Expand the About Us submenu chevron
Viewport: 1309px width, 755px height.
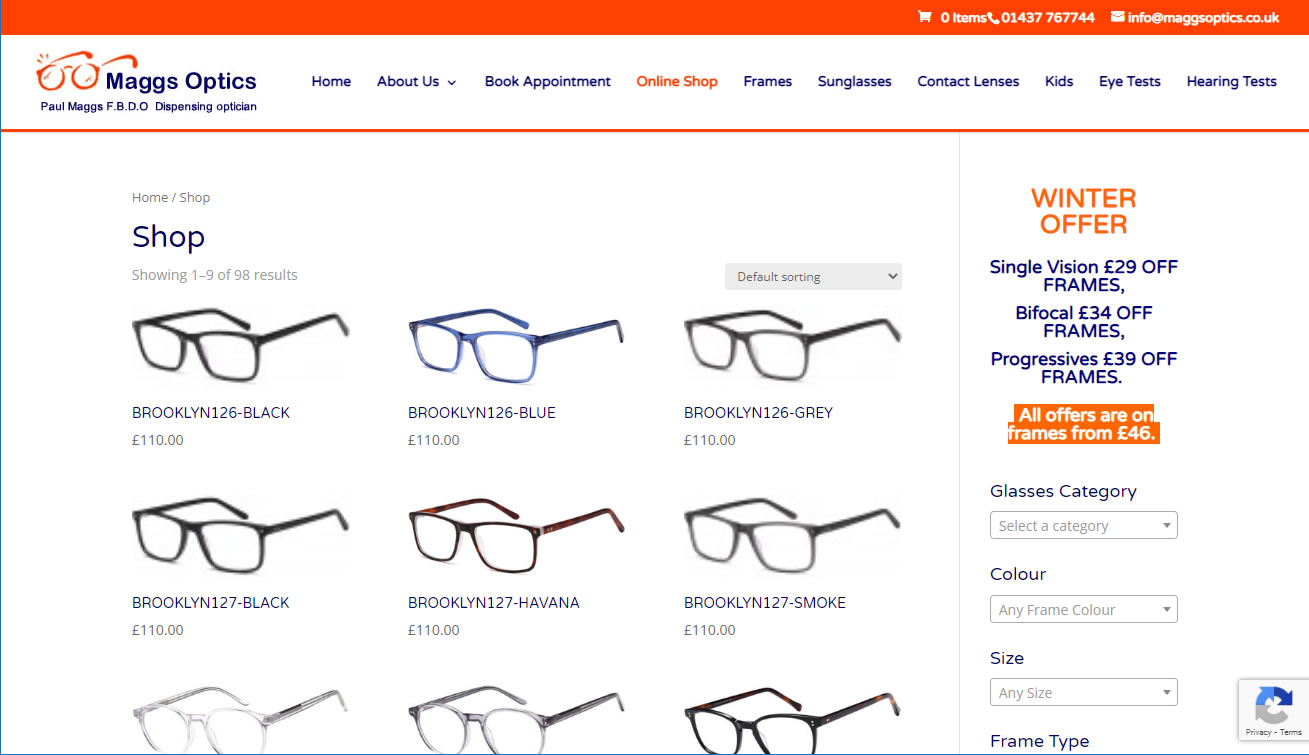452,82
